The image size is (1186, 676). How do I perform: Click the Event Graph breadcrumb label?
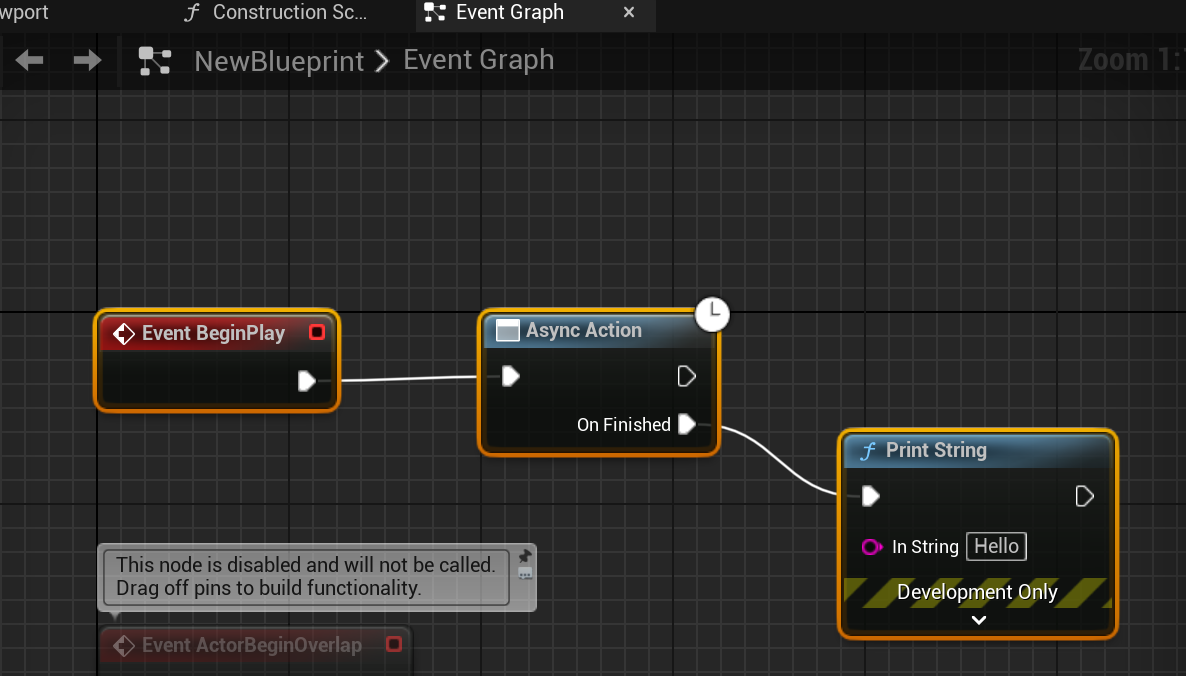478,60
